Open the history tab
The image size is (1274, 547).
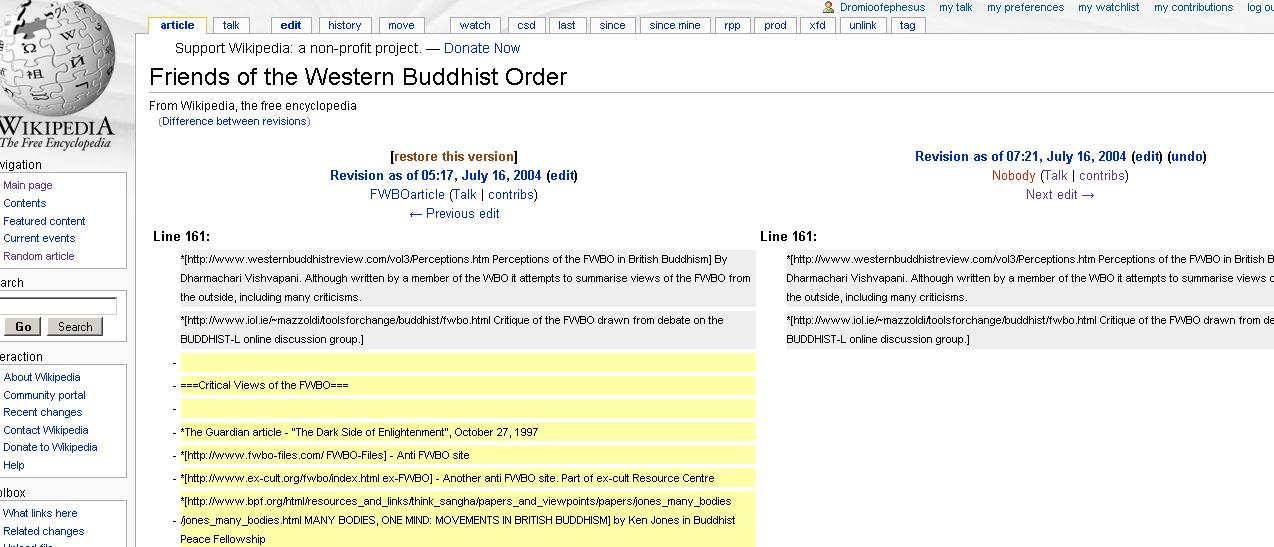(344, 25)
